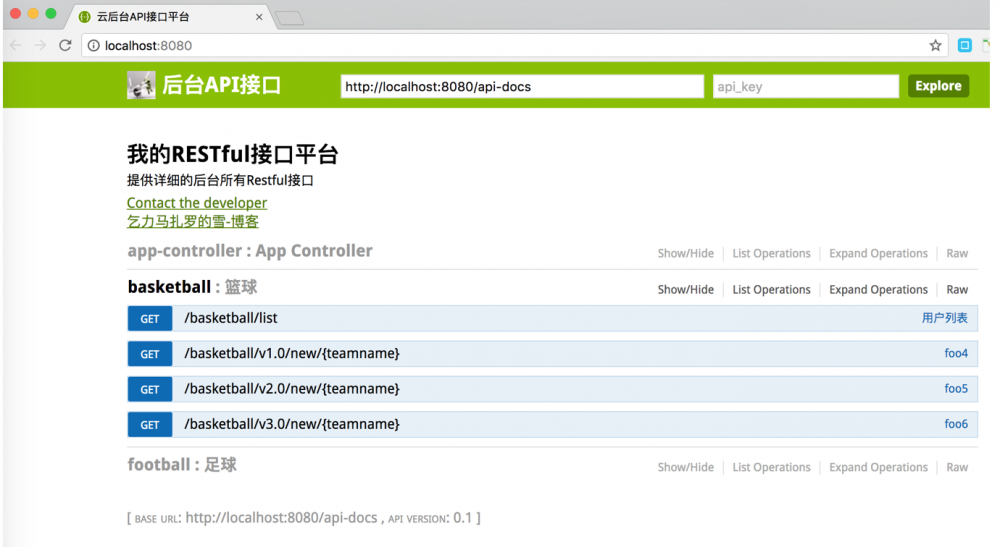Expand the app-controller : App Controller section
Screen dimensions: 1000x547
(x=249, y=251)
